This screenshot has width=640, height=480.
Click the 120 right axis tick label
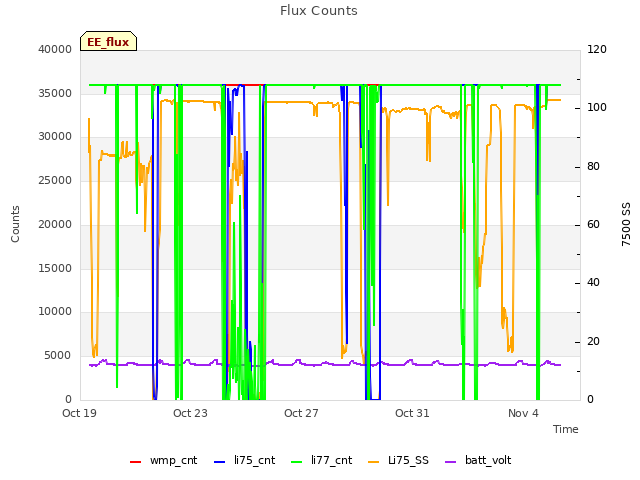tap(597, 49)
